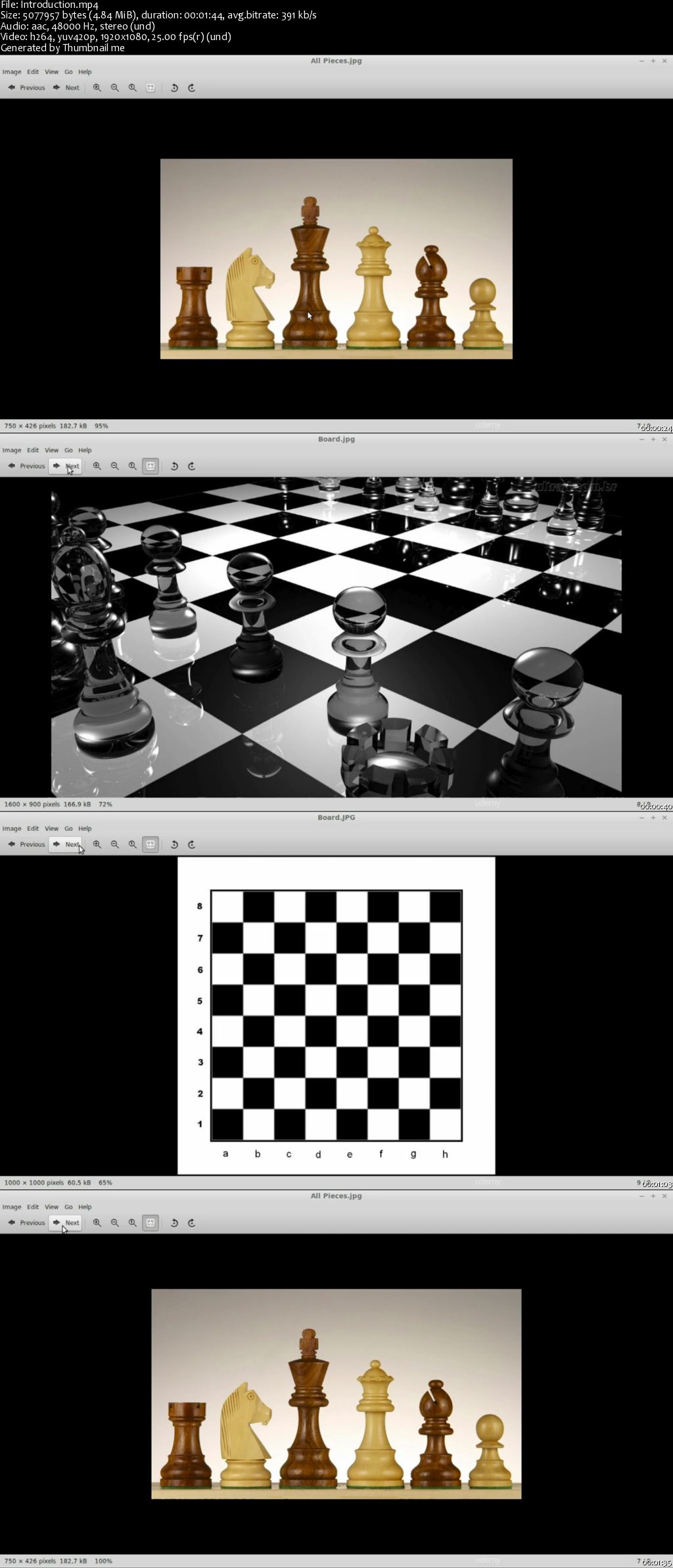The width and height of the screenshot is (673, 1568).
Task: Click the wooden chess pieces photo at 100% zoom
Action: tap(336, 1394)
